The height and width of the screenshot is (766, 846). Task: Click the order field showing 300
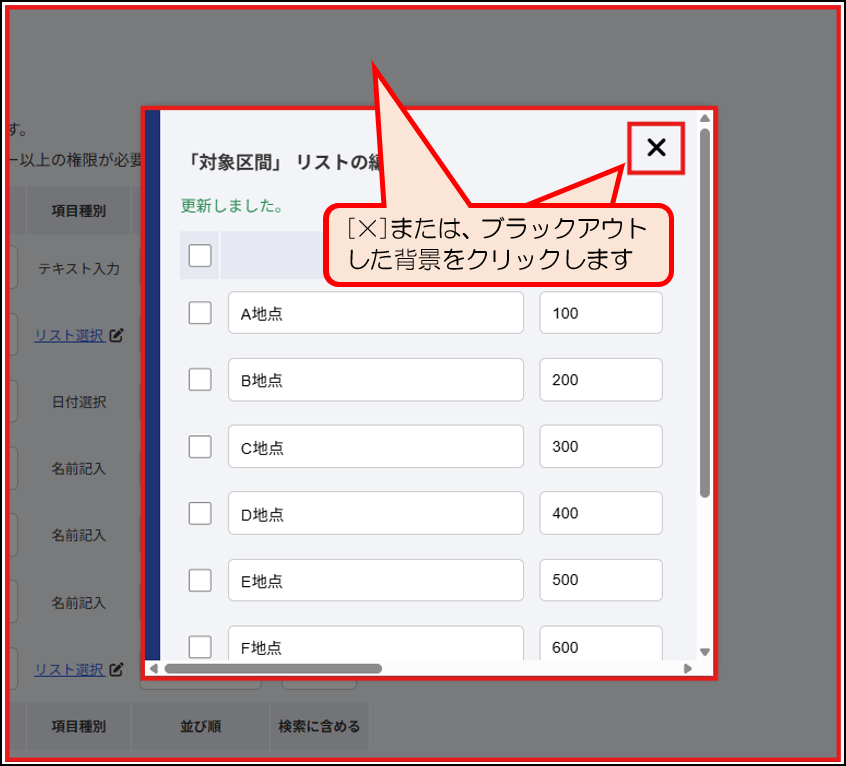pyautogui.click(x=601, y=447)
